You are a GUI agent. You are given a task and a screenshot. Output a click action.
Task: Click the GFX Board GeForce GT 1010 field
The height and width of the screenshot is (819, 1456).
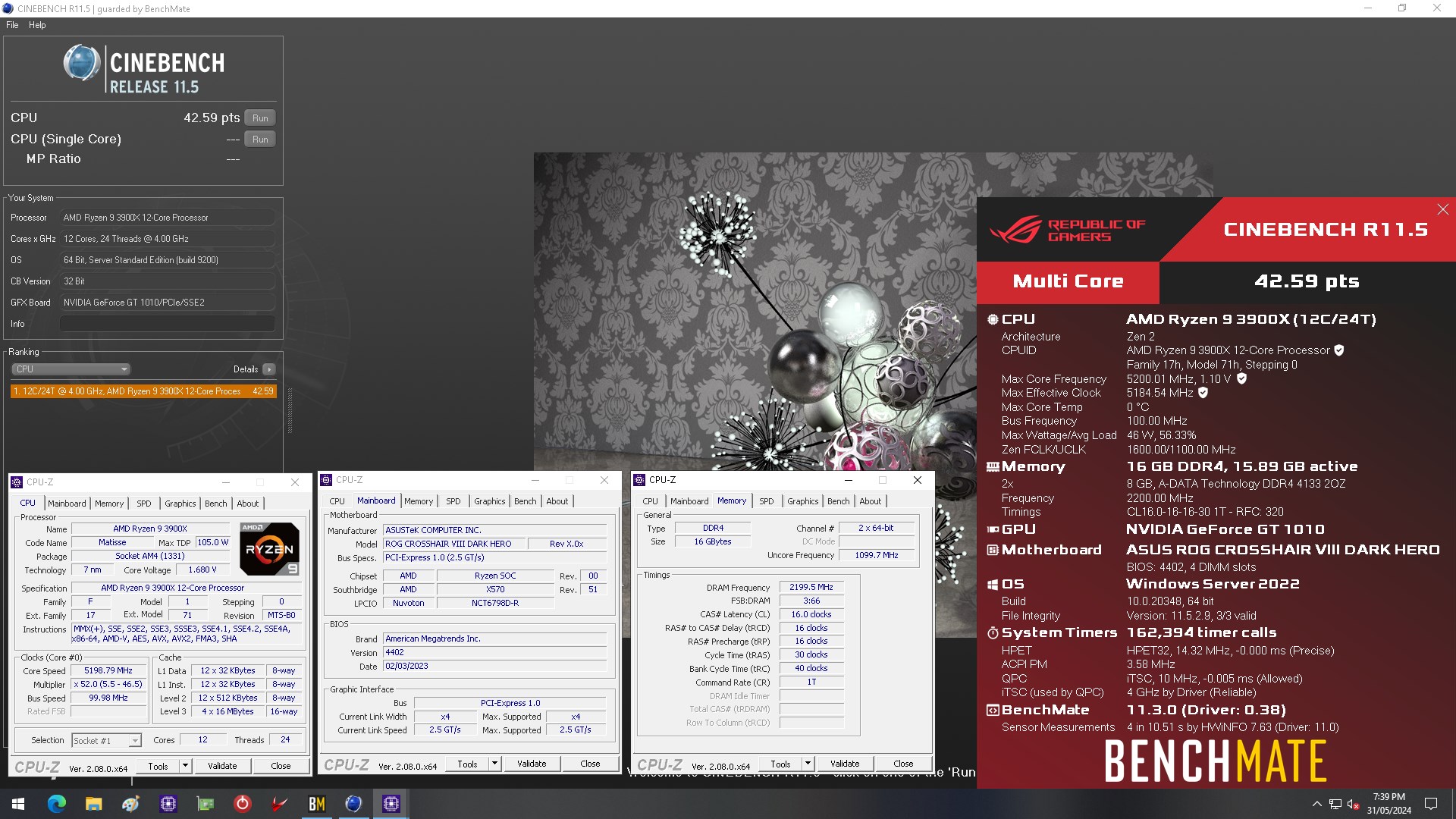[x=168, y=303]
